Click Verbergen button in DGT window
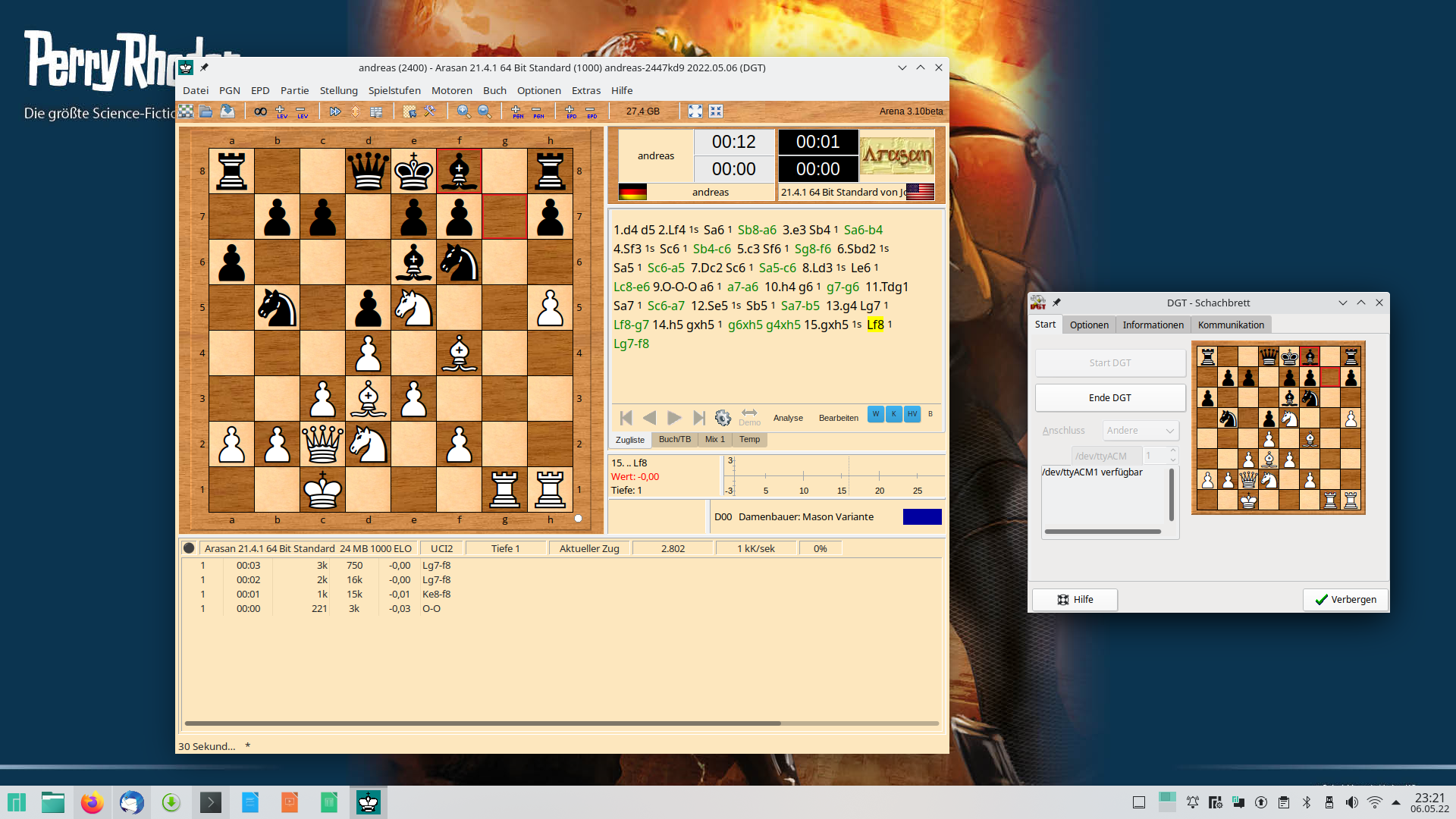Image resolution: width=1456 pixels, height=819 pixels. 1345,599
